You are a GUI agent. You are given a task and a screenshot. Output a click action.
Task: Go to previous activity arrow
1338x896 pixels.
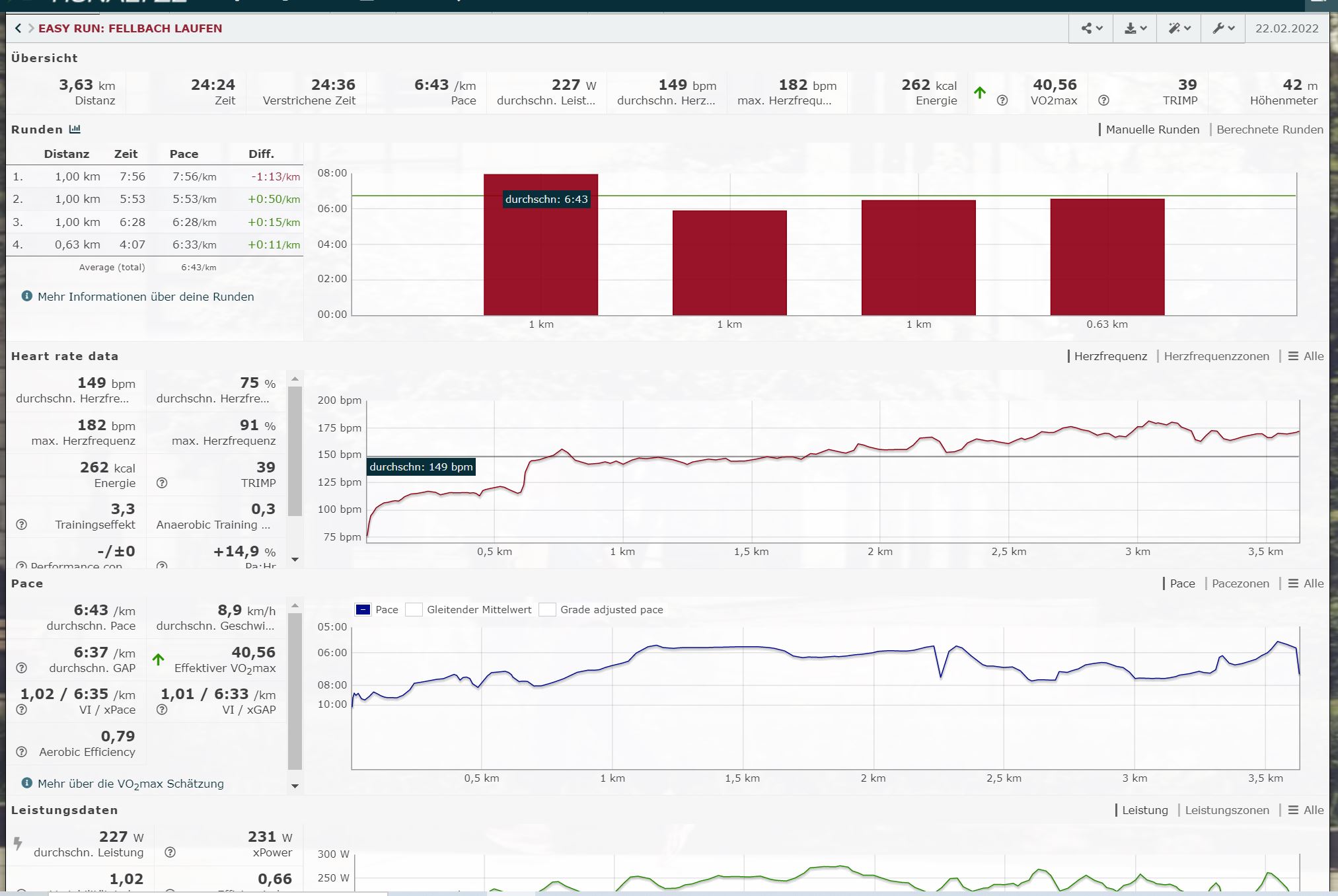pos(18,28)
